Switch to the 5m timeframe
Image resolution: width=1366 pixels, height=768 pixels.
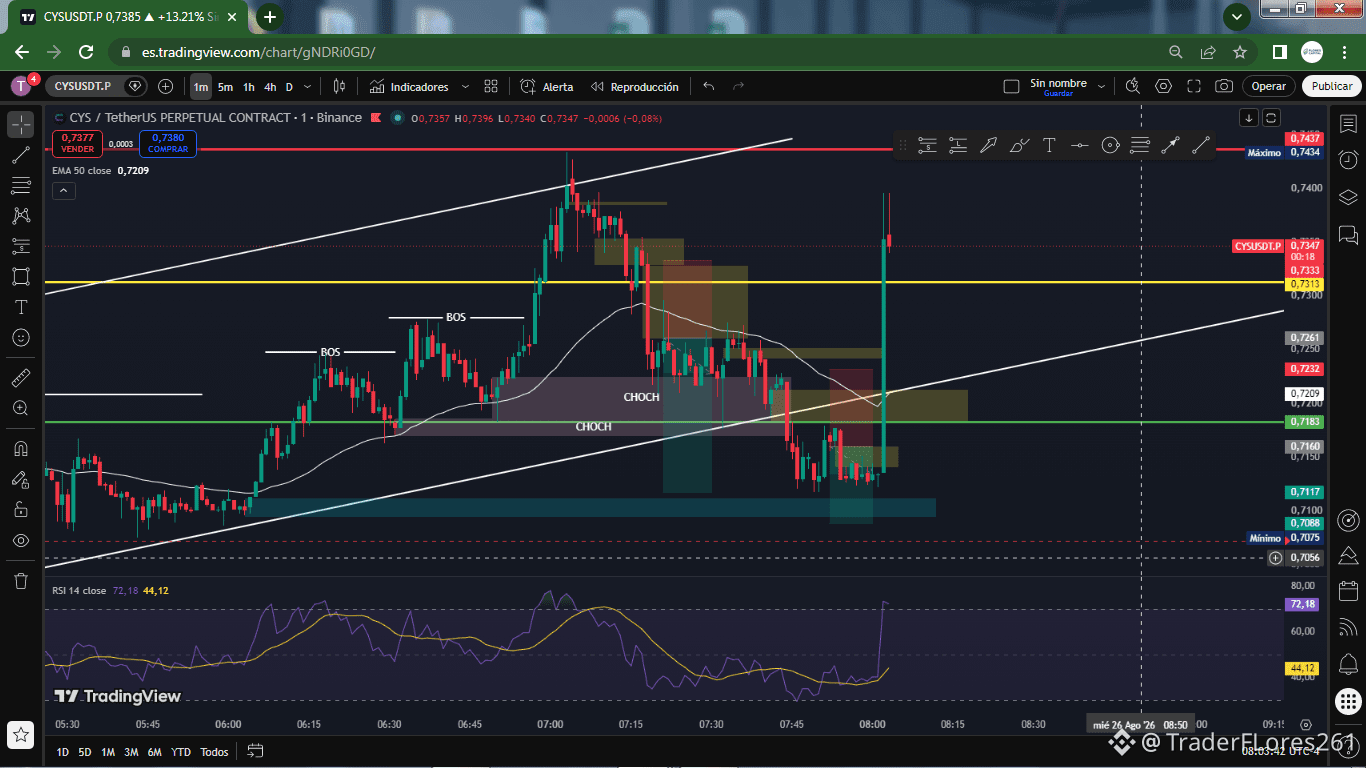coord(226,87)
